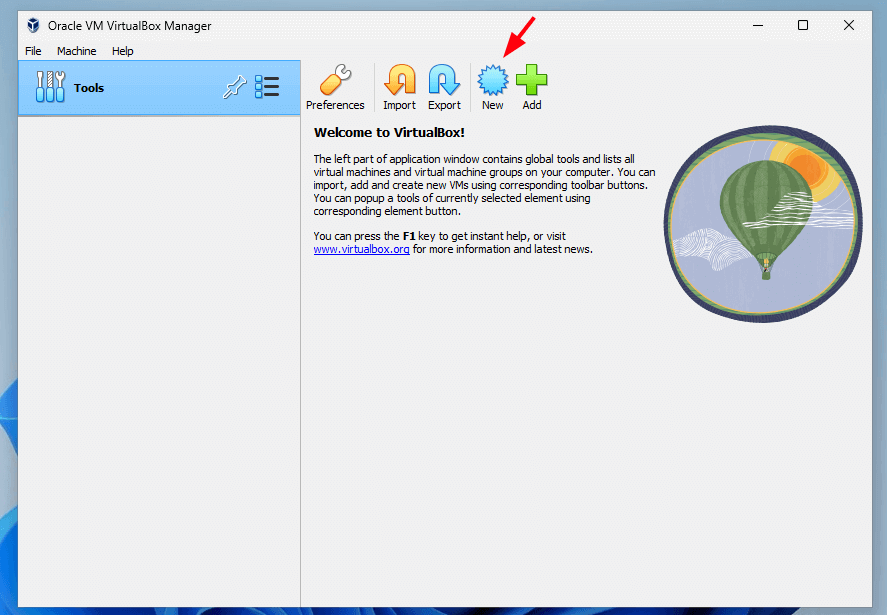This screenshot has width=887, height=615.
Task: Open the File menu
Action: [33, 51]
